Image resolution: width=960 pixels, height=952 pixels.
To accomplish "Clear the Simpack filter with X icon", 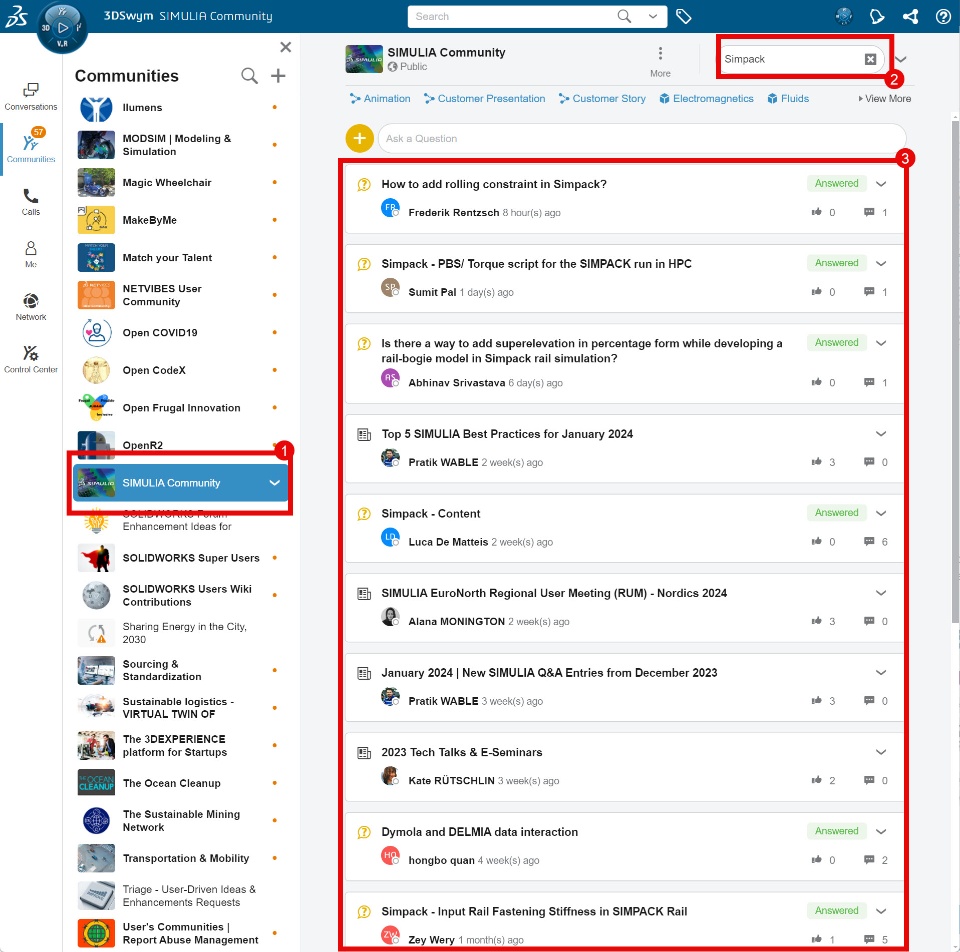I will (870, 59).
